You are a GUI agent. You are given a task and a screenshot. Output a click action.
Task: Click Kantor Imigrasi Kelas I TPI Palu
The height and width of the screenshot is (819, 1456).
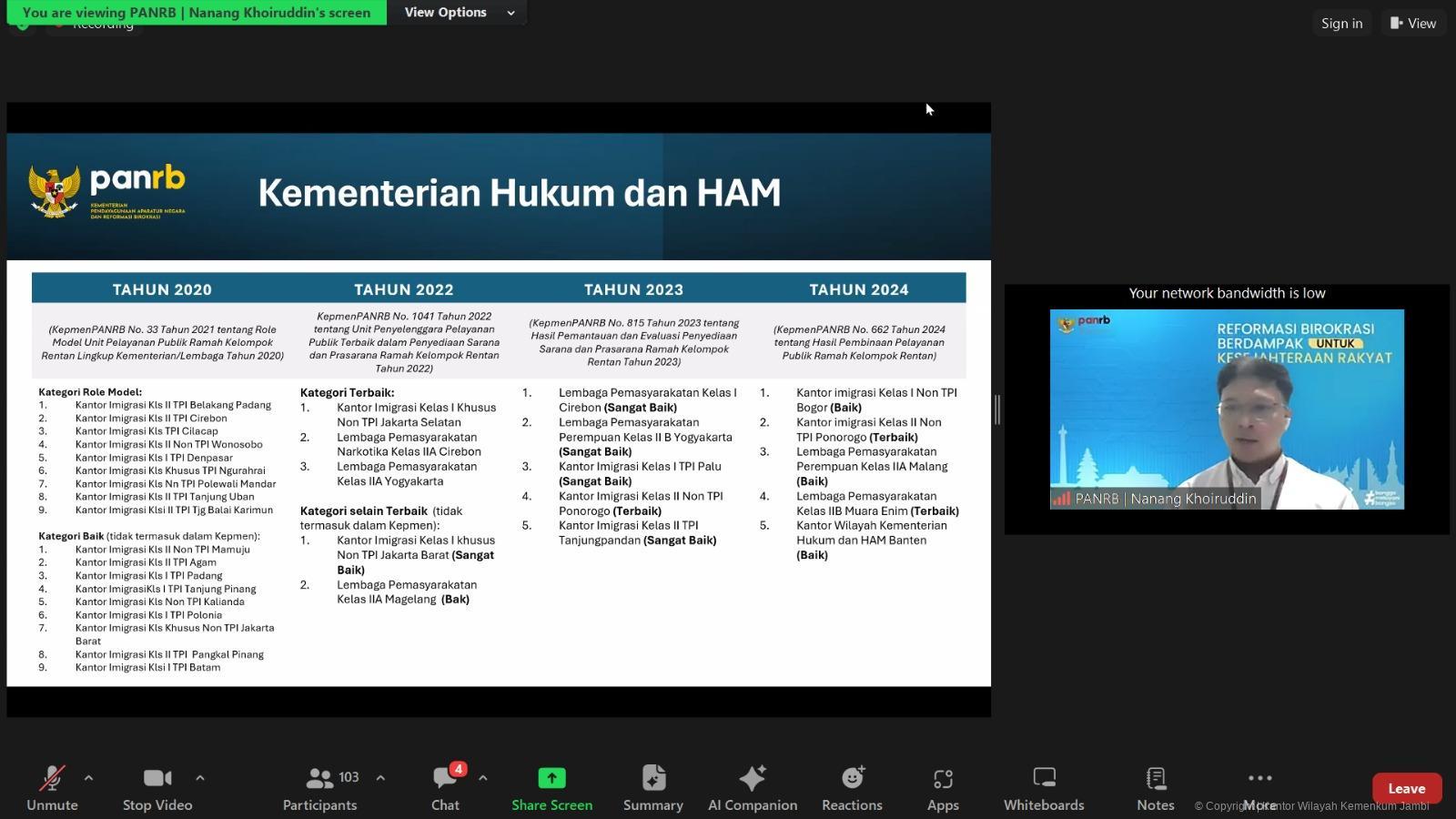640,466
